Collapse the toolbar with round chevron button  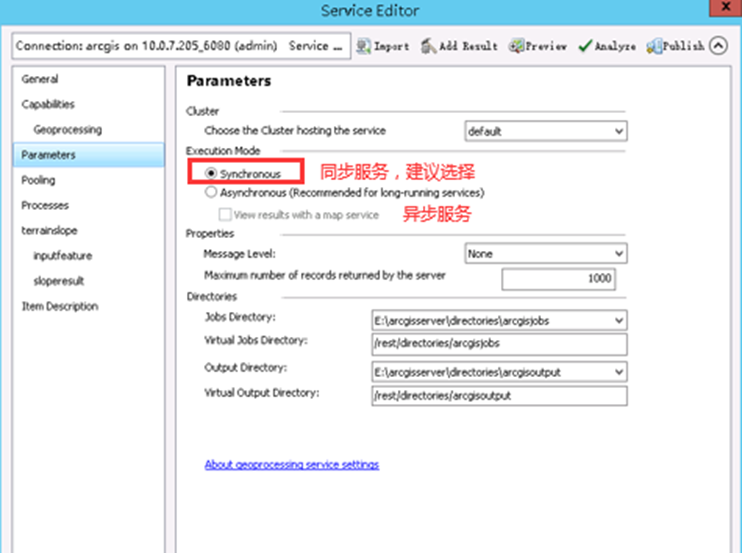coord(718,46)
